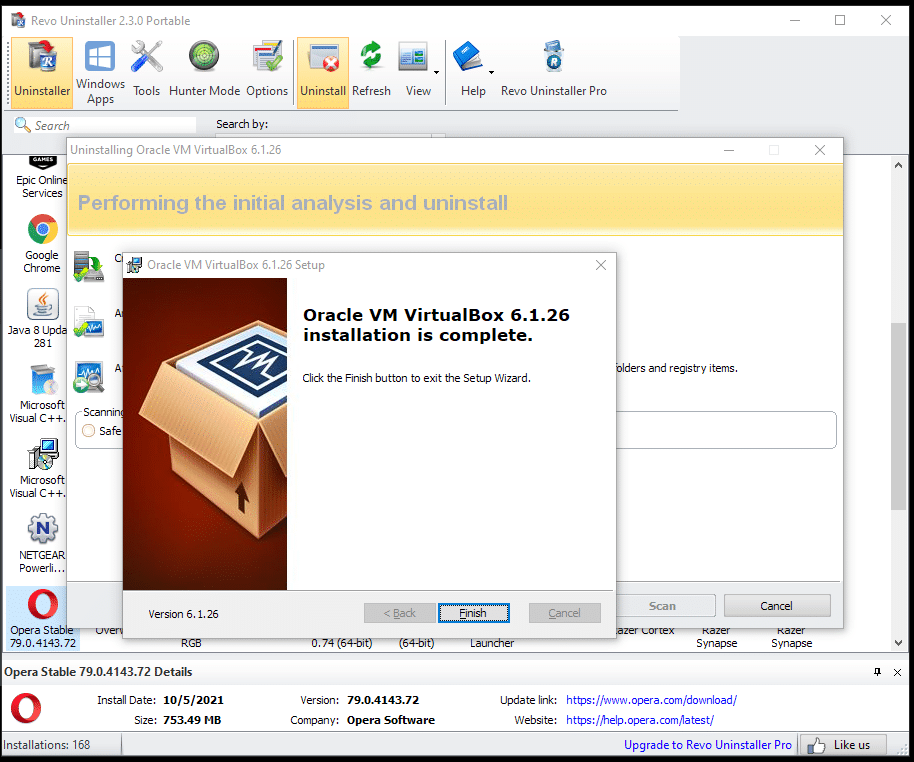Click the Back button in VirtualBox Setup
The height and width of the screenshot is (762, 914).
(399, 613)
